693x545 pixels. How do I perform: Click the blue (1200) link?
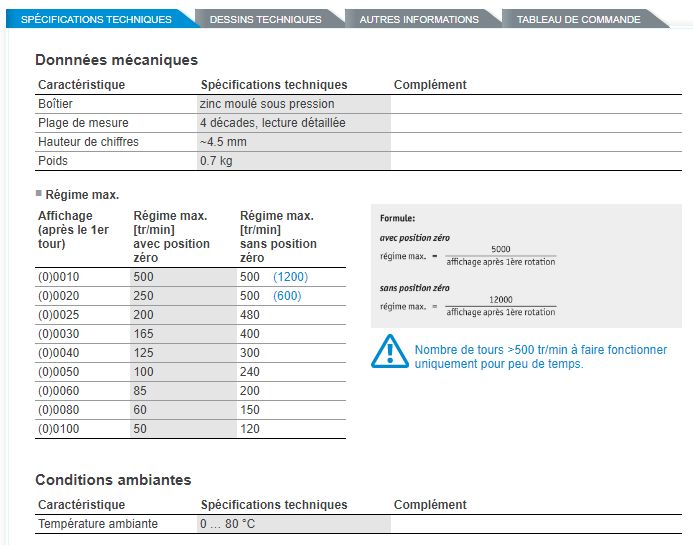click(x=290, y=277)
